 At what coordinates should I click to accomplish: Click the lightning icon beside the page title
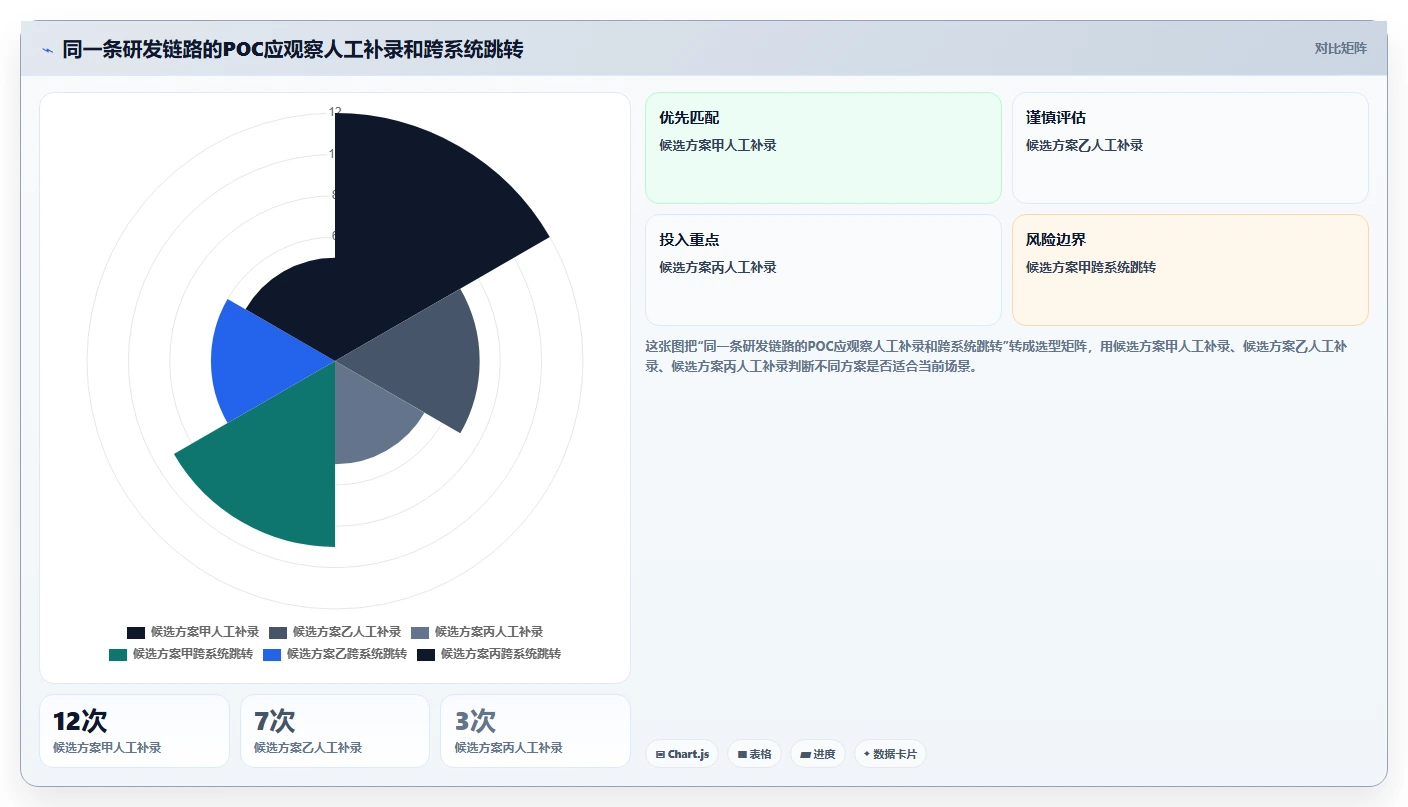pos(47,49)
